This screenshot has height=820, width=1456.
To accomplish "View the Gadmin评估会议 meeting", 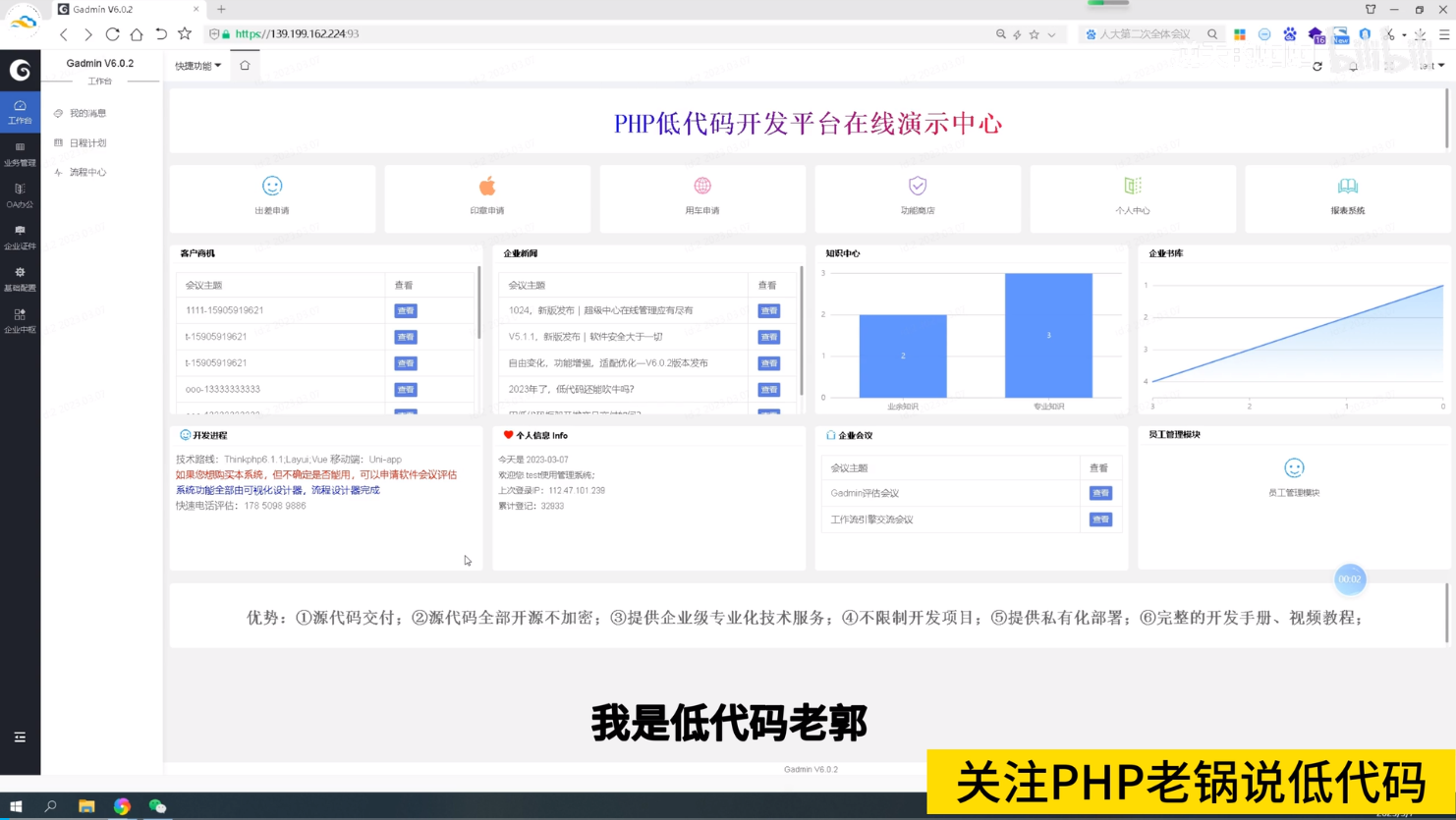I will (1100, 493).
